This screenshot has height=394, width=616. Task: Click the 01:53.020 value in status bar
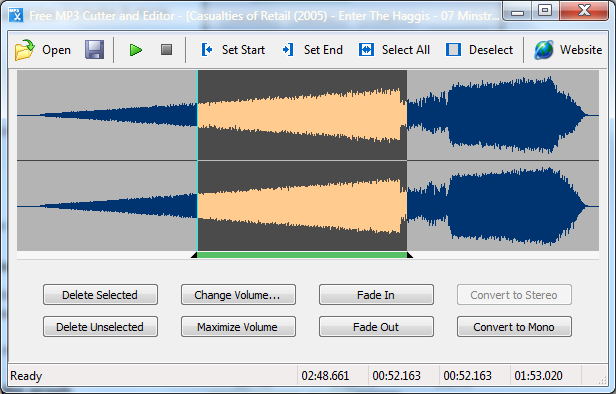coord(538,376)
